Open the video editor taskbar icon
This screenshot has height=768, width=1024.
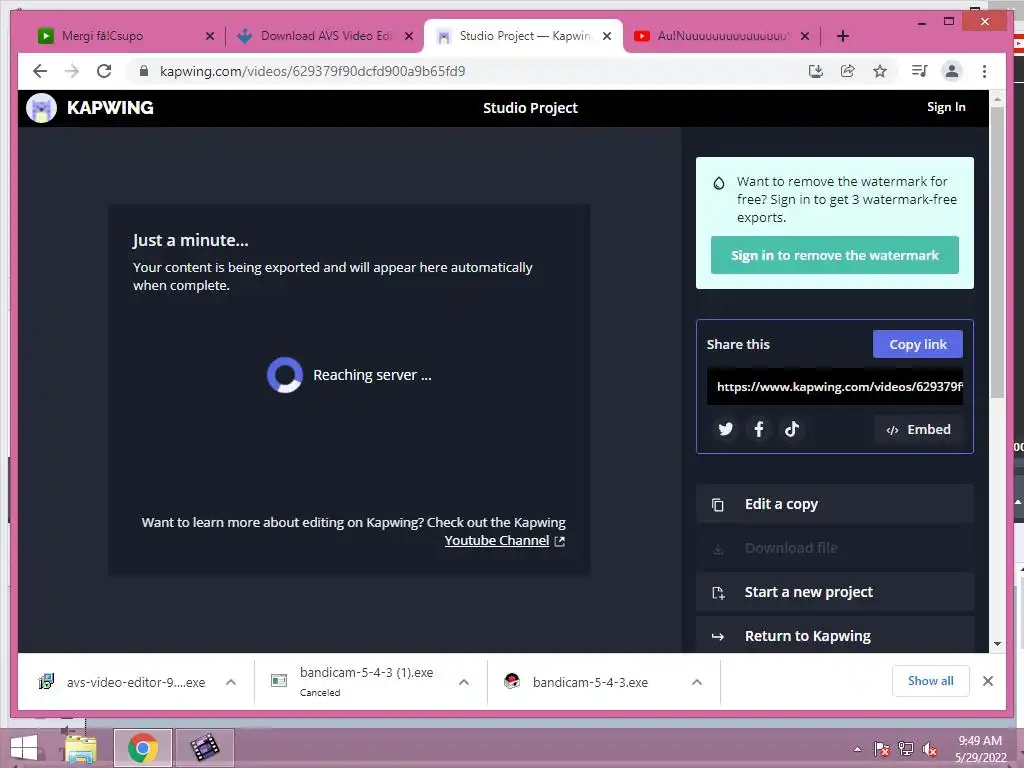tap(204, 748)
